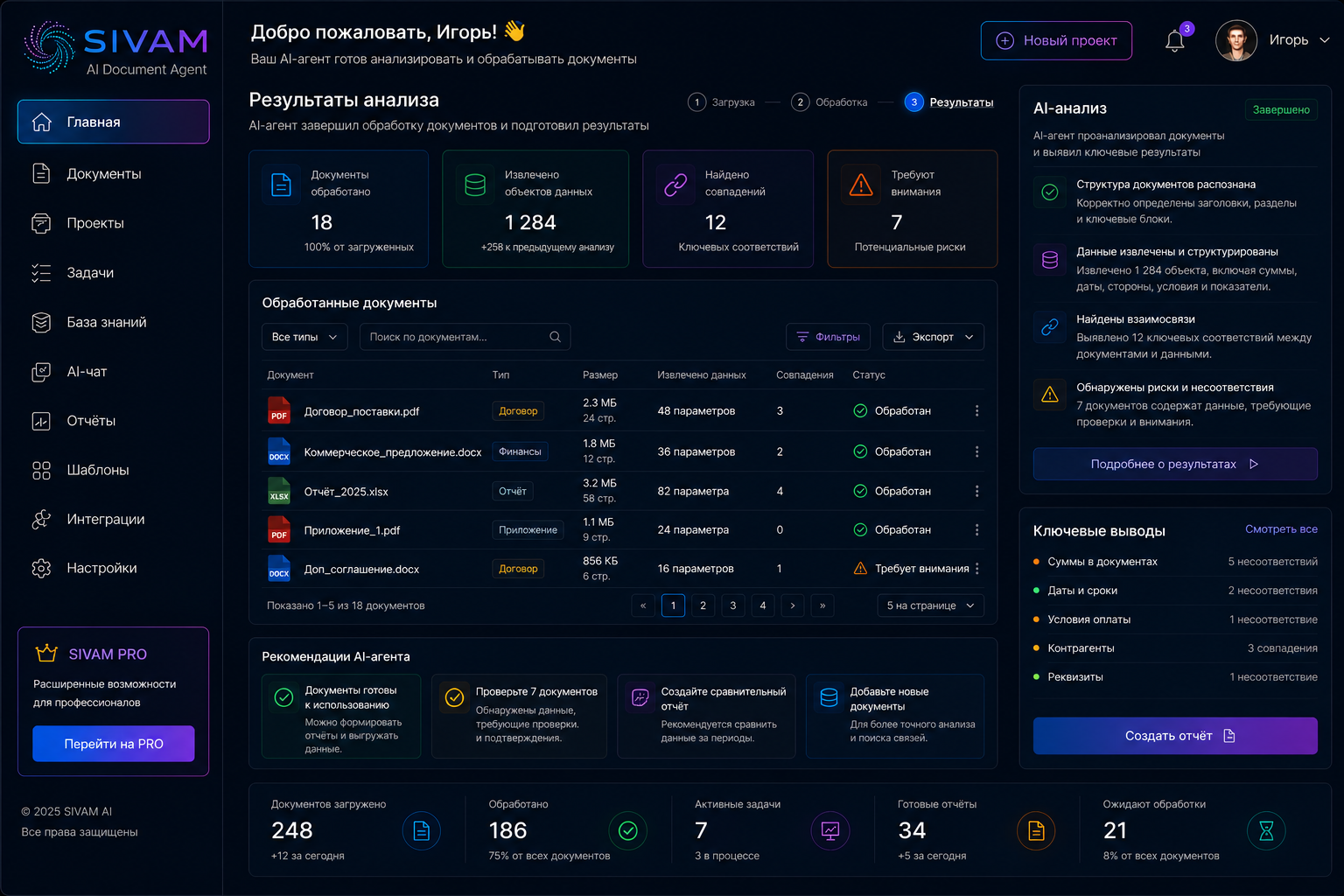Image resolution: width=1344 pixels, height=896 pixels.
Task: Open the 5 на странице dropdown
Action: 930,605
